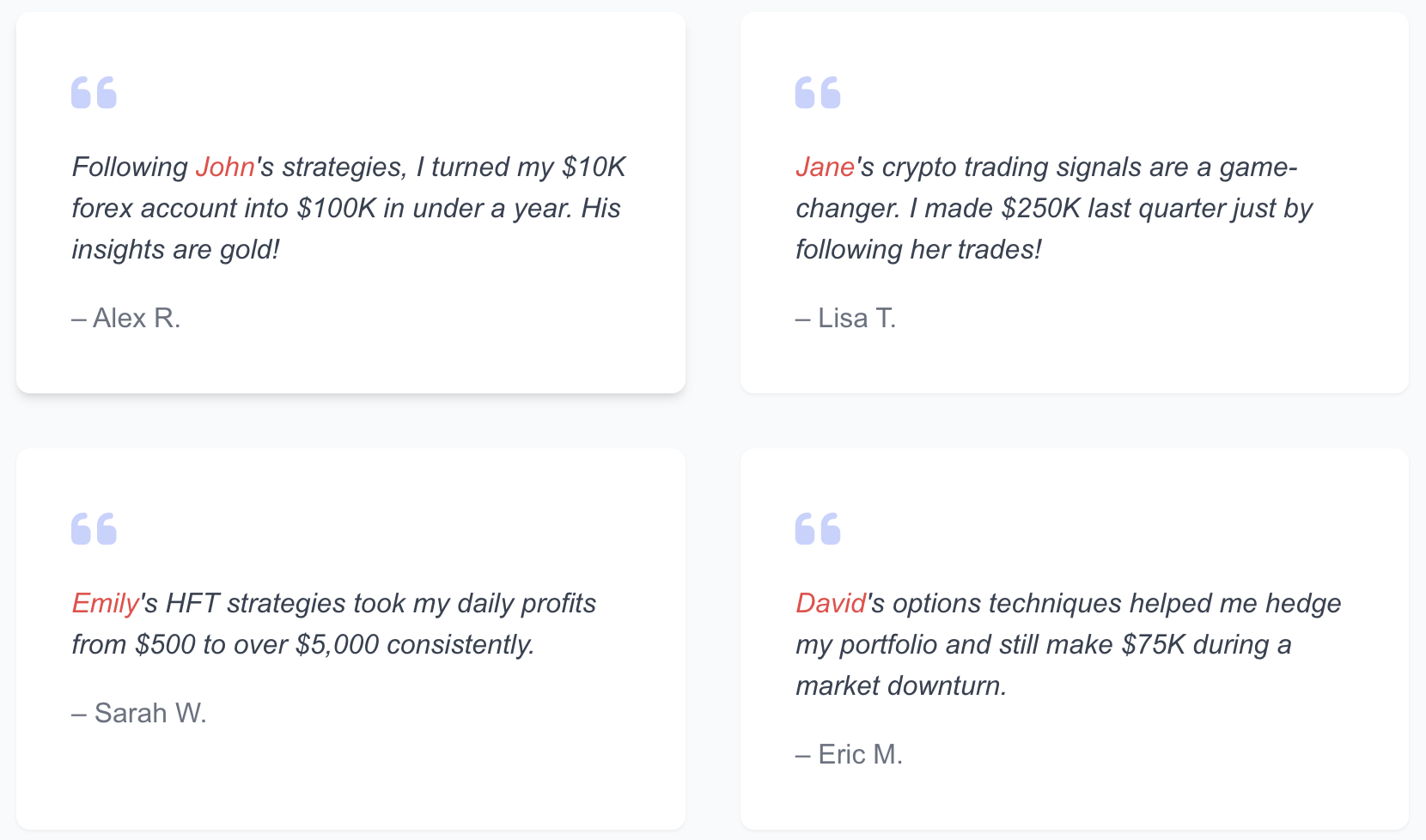Viewport: 1426px width, 840px height.
Task: Click the 'from $500 to over $5,000' line
Action: [303, 644]
